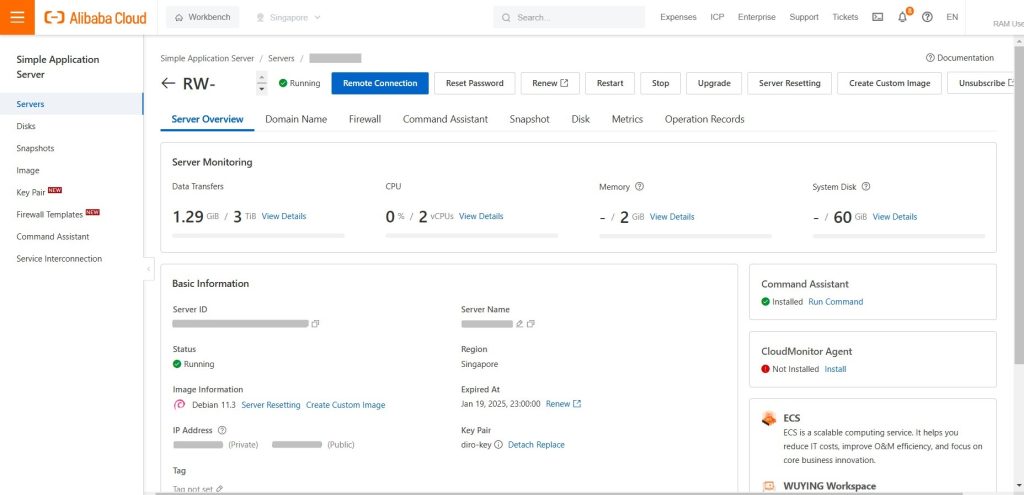
Task: Switch to Domain Name tab
Action: [x=296, y=120]
